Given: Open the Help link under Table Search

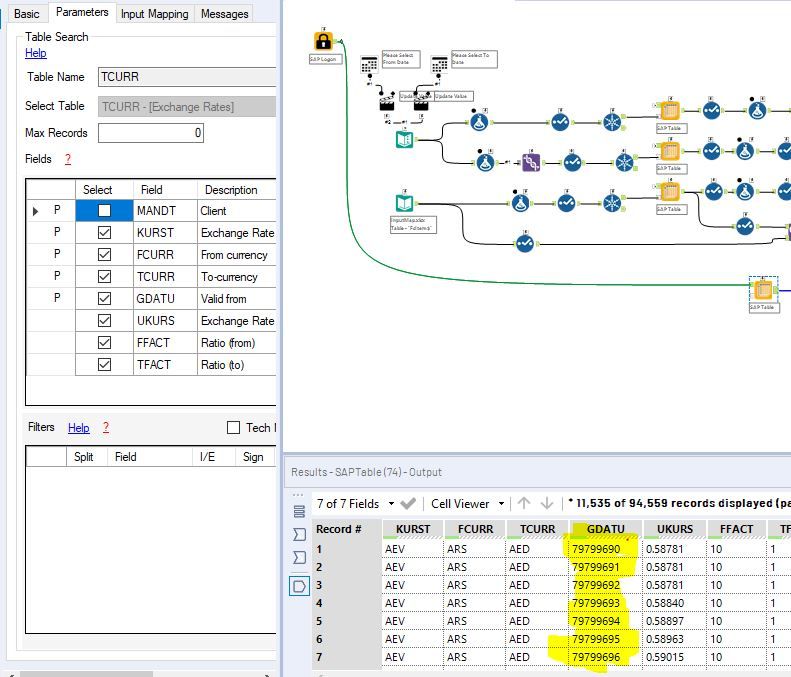Looking at the screenshot, I should (35, 53).
